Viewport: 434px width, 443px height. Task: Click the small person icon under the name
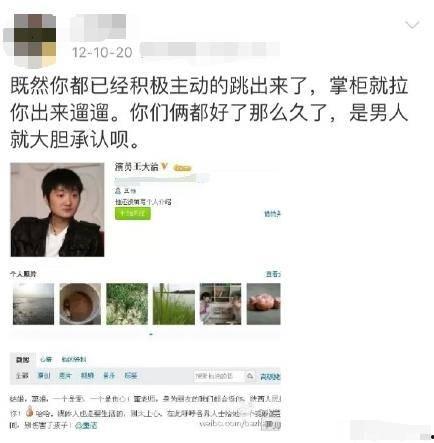pyautogui.click(x=118, y=191)
